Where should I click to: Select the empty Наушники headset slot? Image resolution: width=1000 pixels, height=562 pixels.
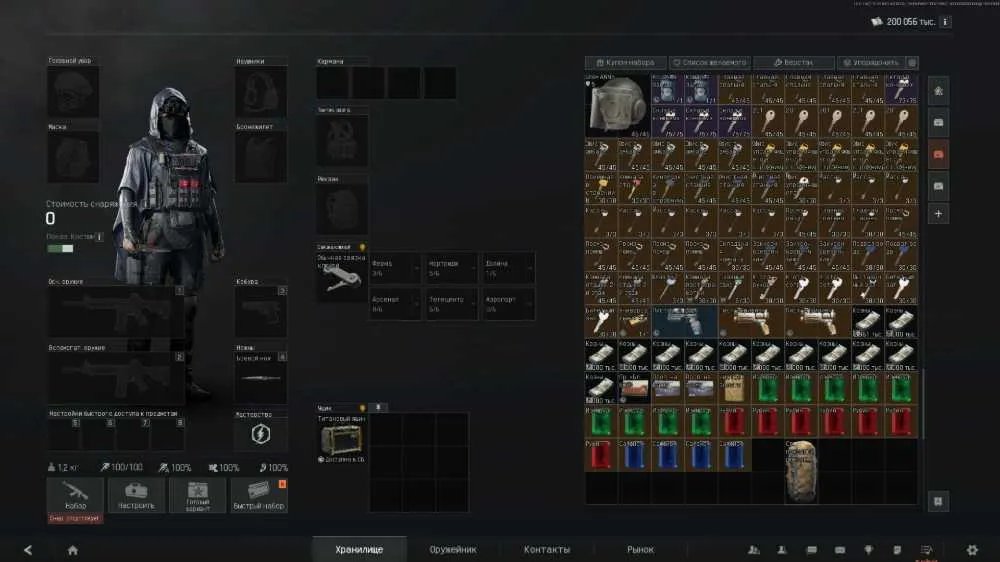[x=260, y=93]
